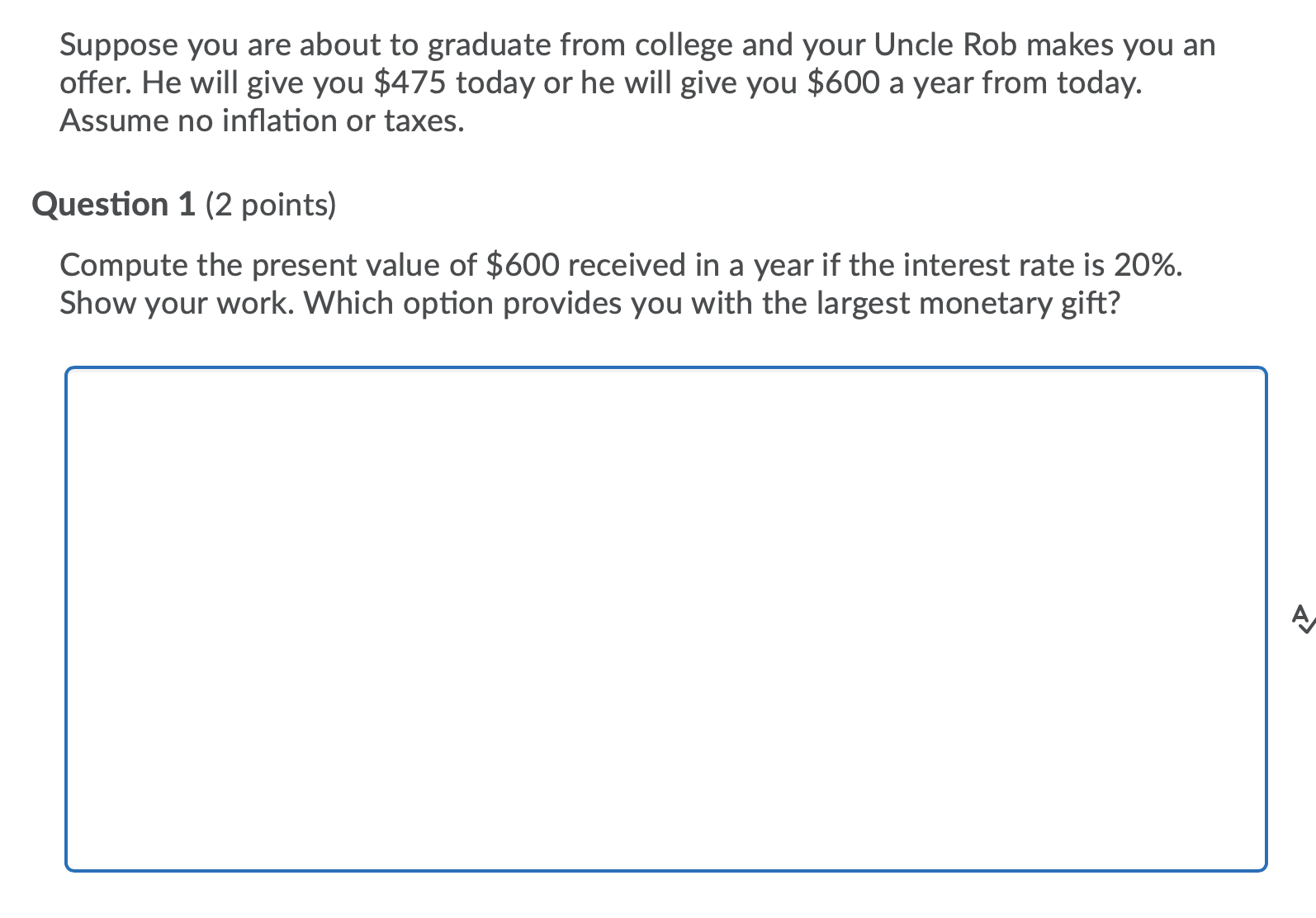Select Assume no inflation or taxes
The width and height of the screenshot is (1316, 918).
pos(261,121)
